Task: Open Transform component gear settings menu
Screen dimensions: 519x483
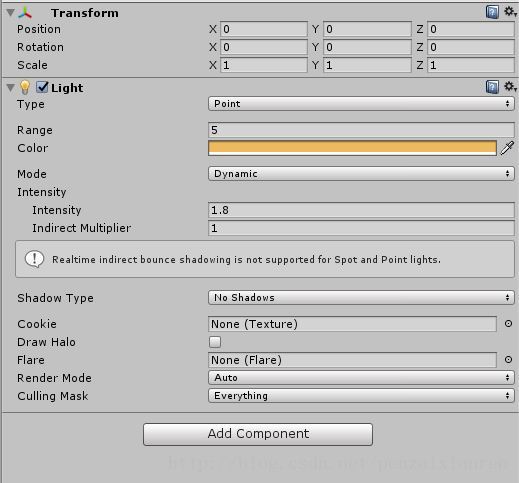Action: click(510, 12)
